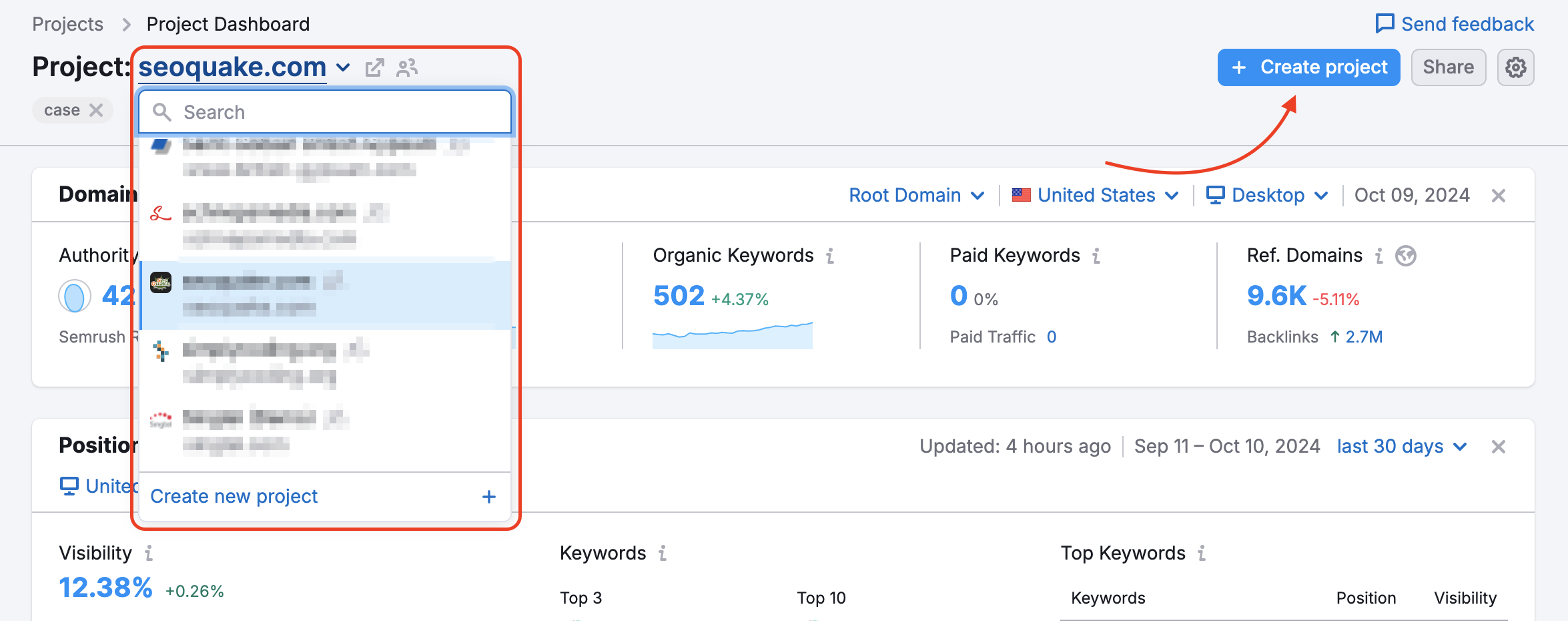Go to Projects breadcrumb

68,24
